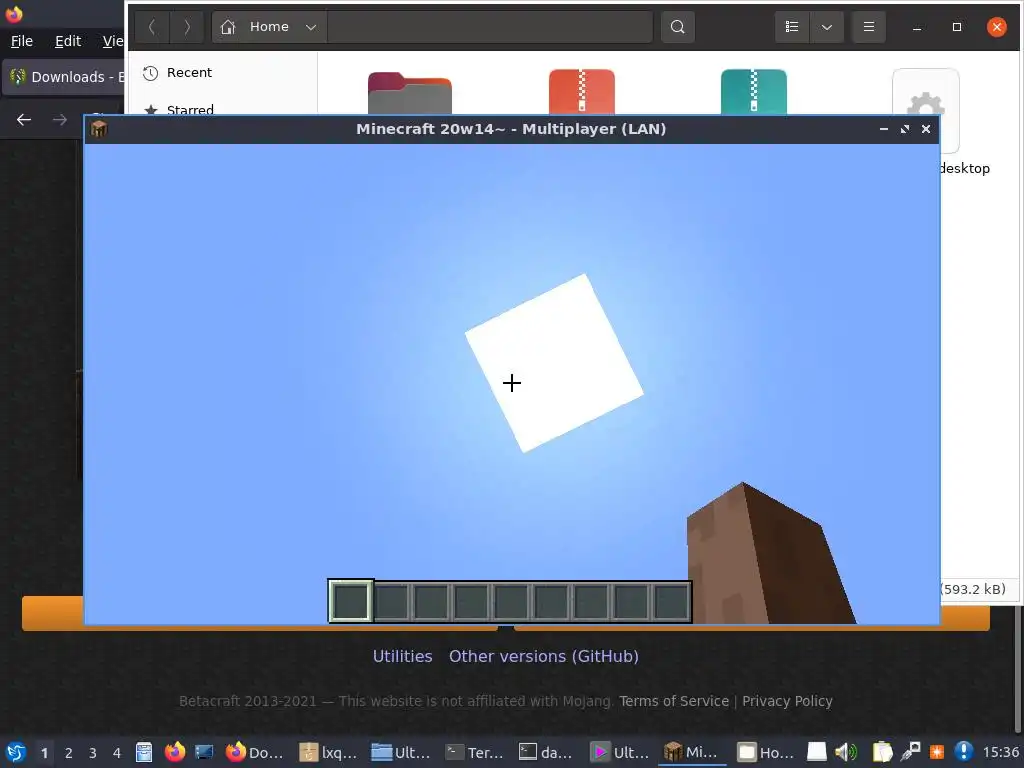Viewport: 1024px width, 768px height.
Task: Expand the Home path dropdown
Action: [x=311, y=27]
